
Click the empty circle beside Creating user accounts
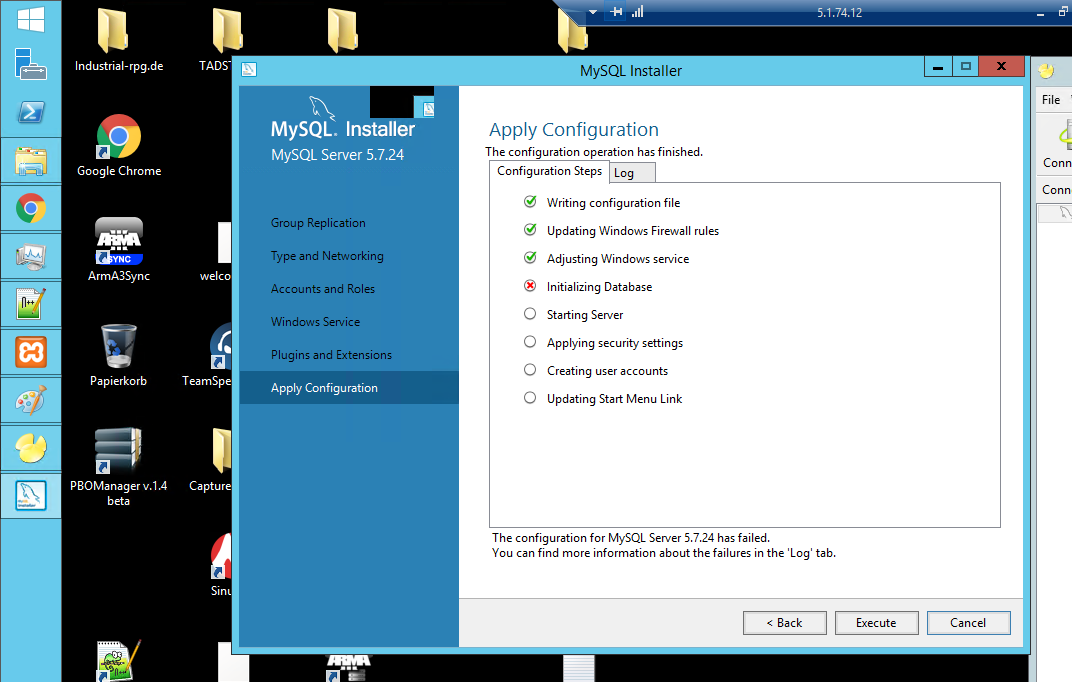(x=530, y=370)
